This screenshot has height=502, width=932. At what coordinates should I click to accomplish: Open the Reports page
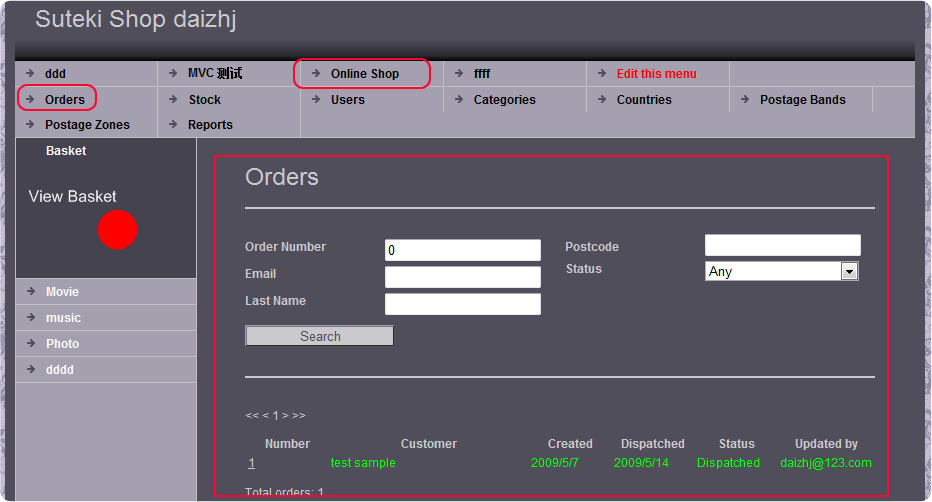210,125
